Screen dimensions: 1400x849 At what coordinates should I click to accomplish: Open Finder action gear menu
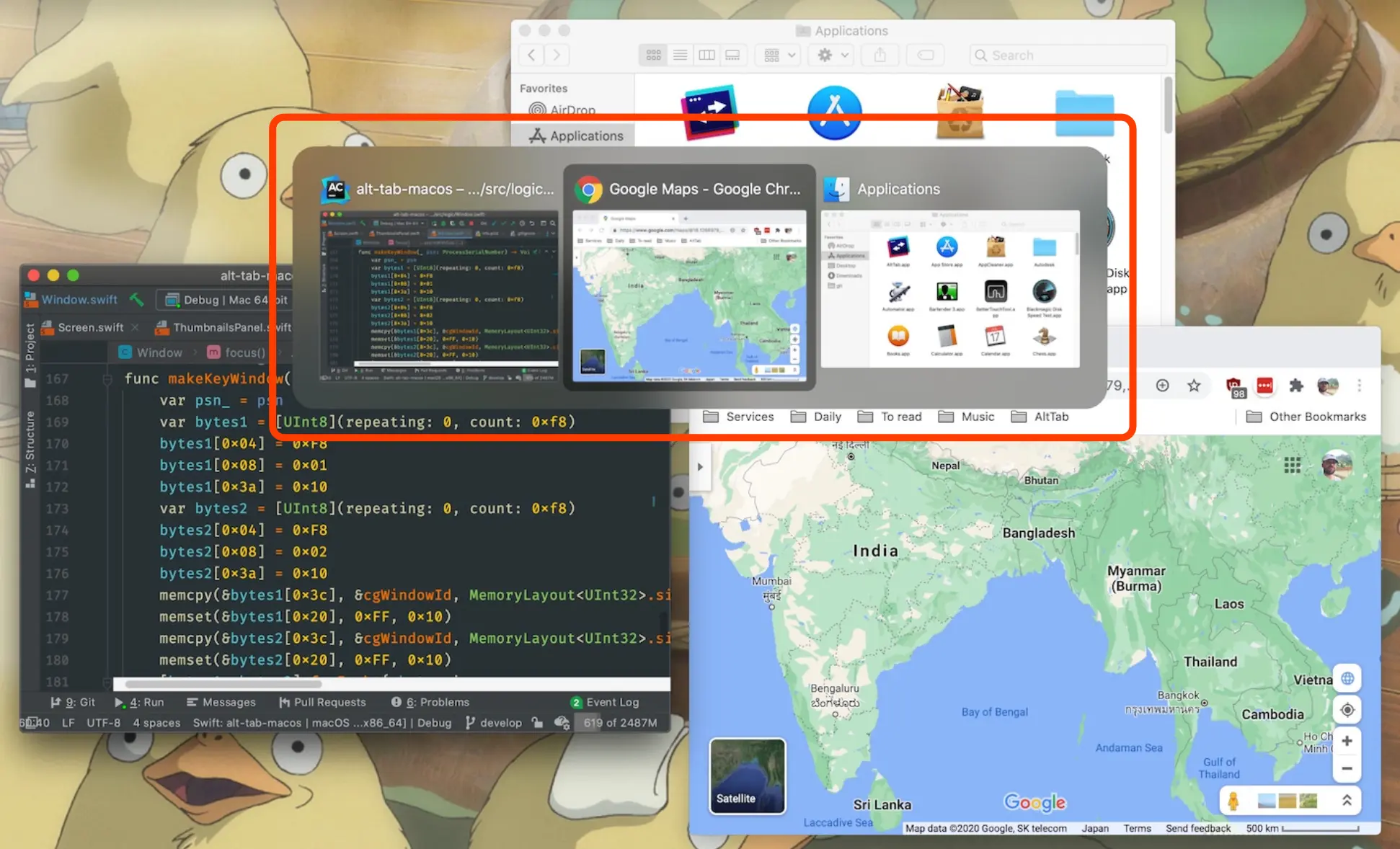point(832,55)
